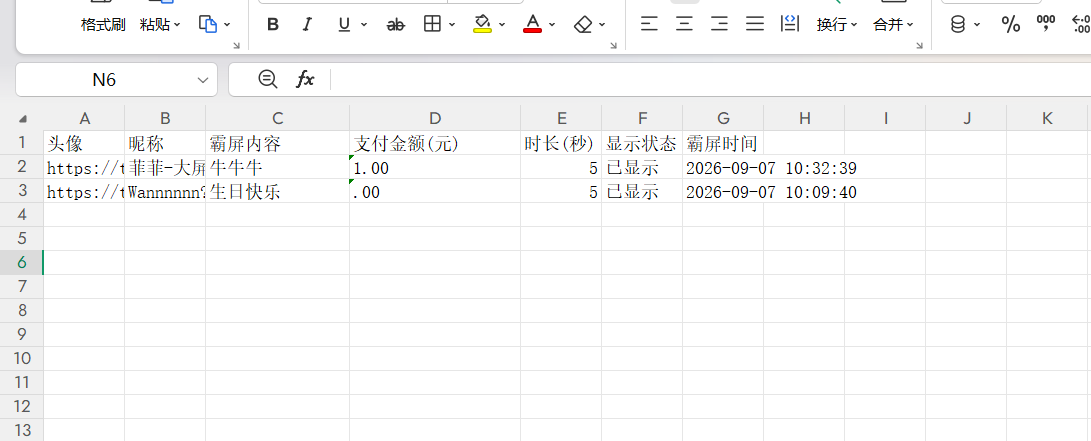Toggle strikethrough formatting
Screen dimensions: 1091x441
[x=395, y=25]
